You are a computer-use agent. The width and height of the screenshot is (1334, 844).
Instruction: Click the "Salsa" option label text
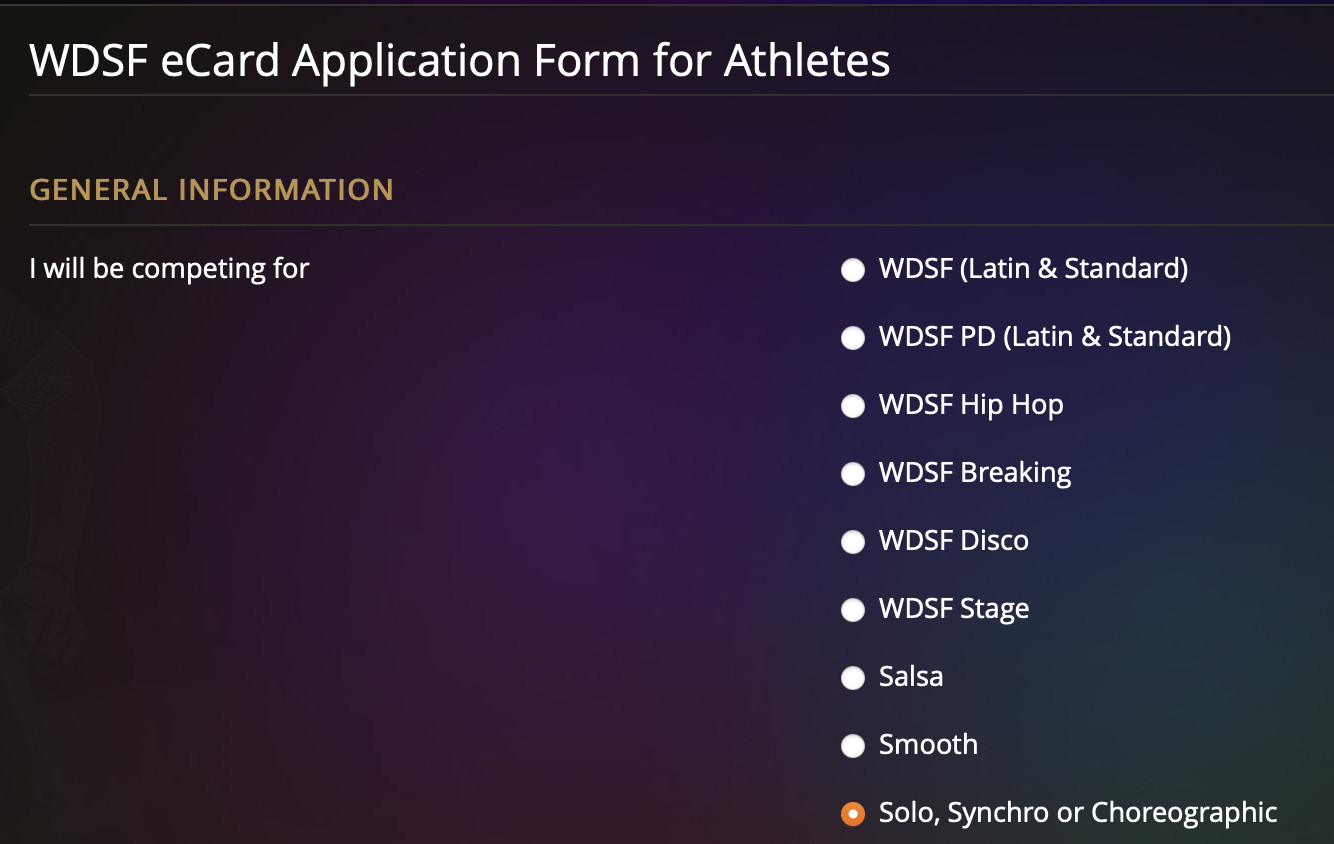tap(910, 677)
